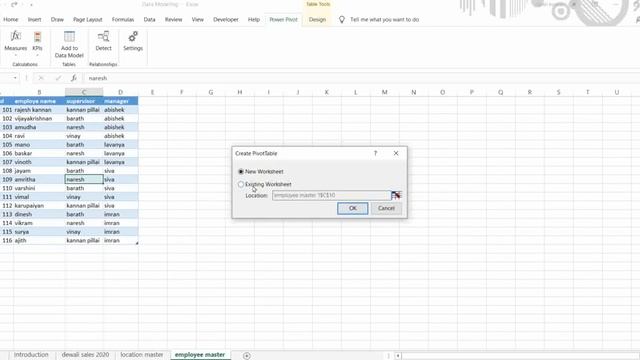The width and height of the screenshot is (640, 360).
Task: Click the horizontal scrollbar left arrow
Action: (398, 356)
